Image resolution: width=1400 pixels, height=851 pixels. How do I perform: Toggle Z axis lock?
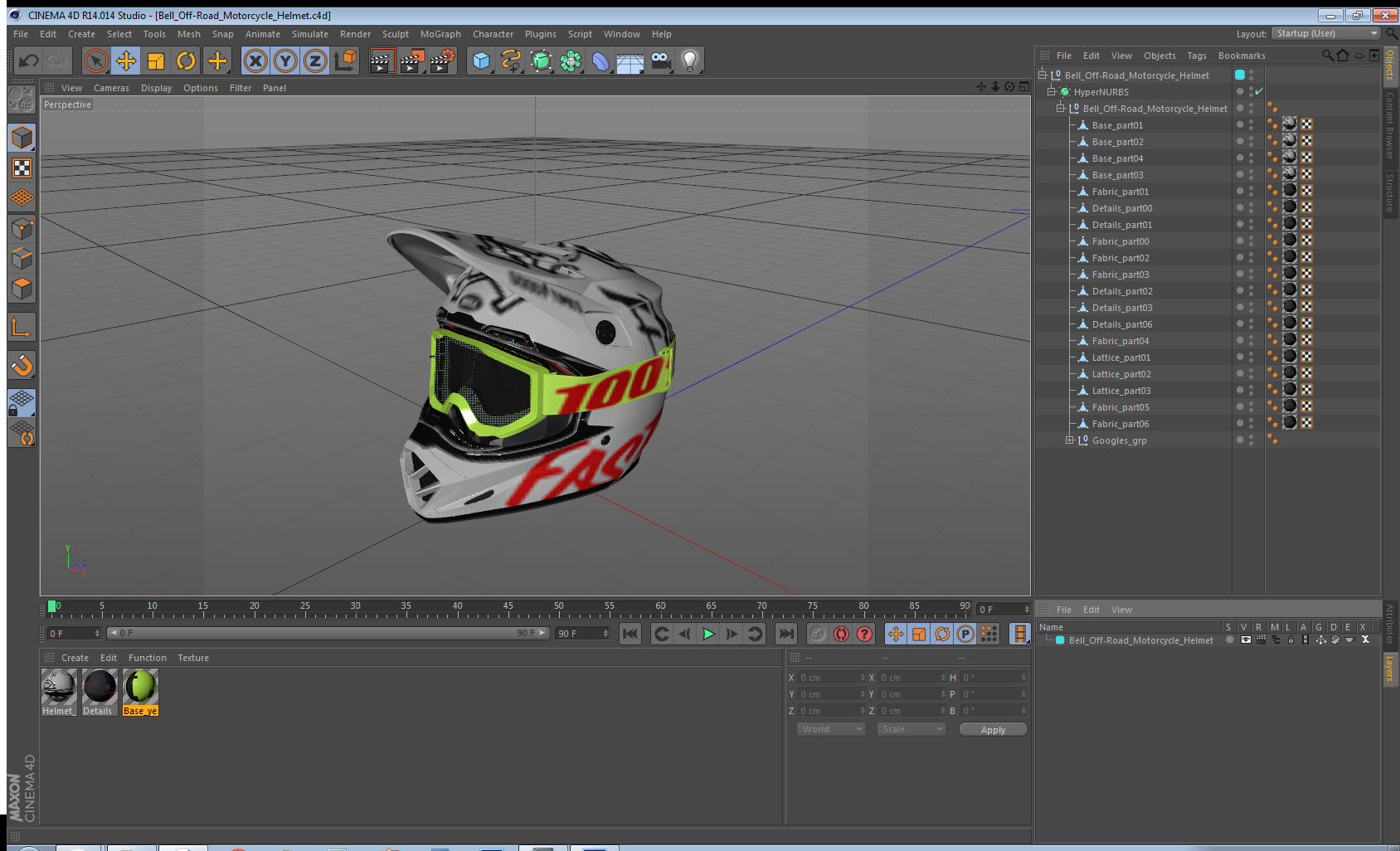pyautogui.click(x=315, y=61)
